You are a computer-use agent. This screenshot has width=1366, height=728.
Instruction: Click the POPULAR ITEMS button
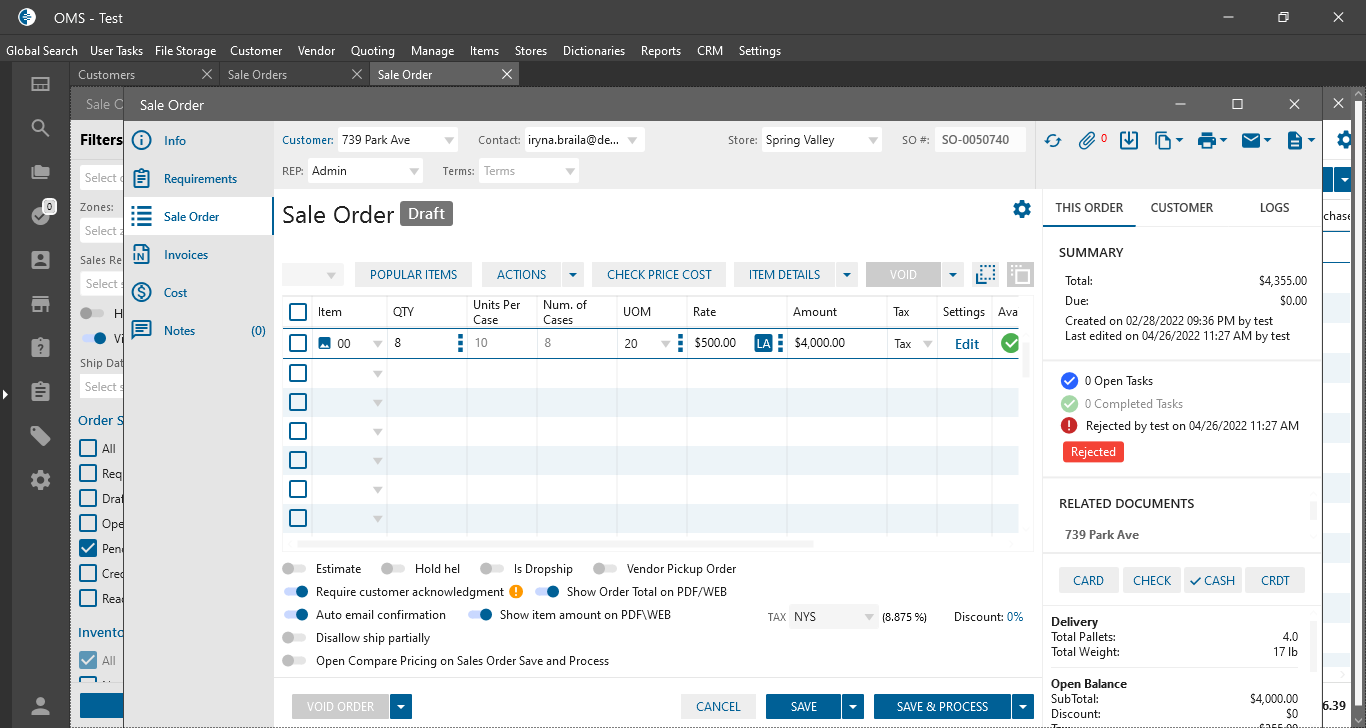[414, 275]
